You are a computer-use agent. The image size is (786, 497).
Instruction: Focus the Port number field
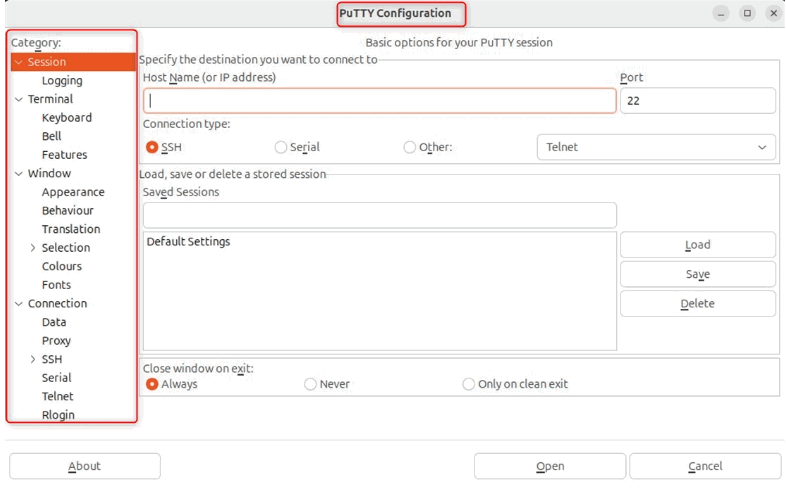pos(697,101)
